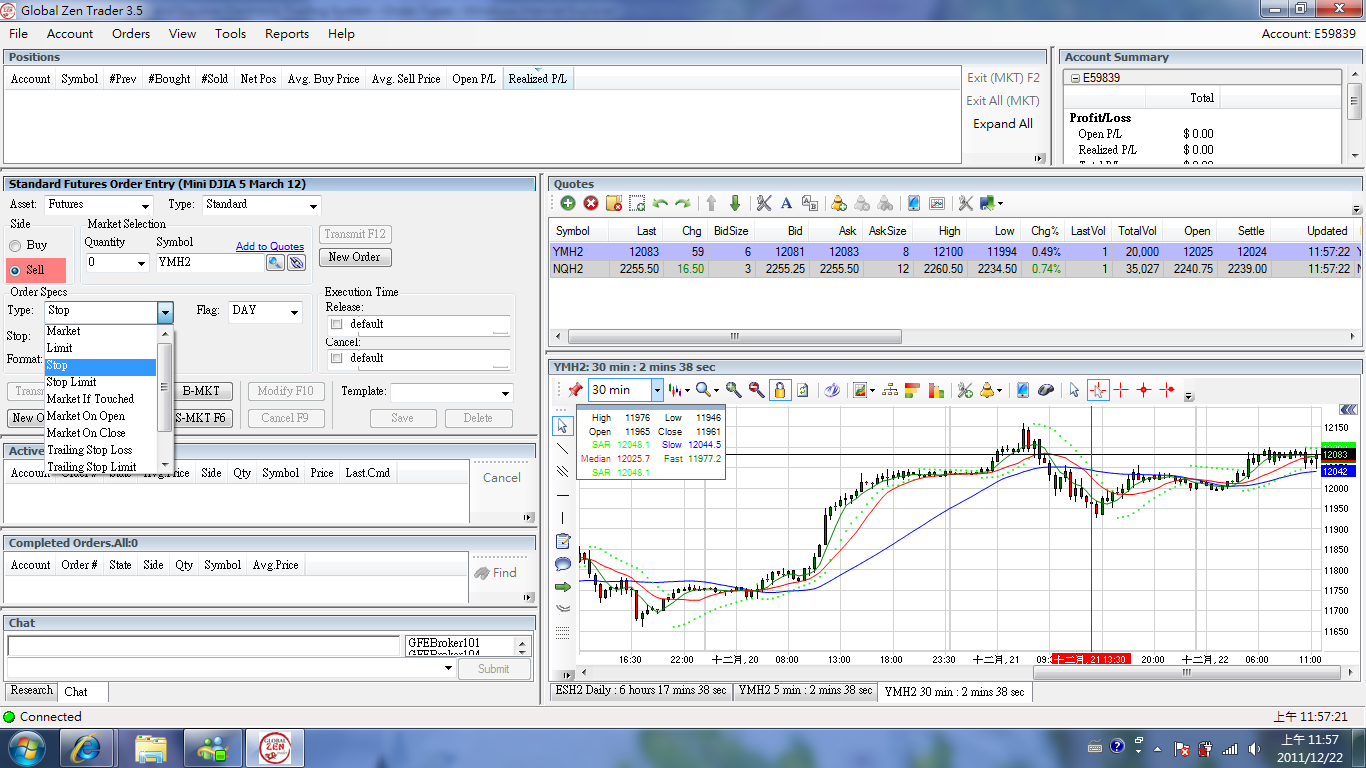This screenshot has height=768, width=1366.
Task: Click the green redo arrow in Quotes toolbar
Action: [683, 203]
